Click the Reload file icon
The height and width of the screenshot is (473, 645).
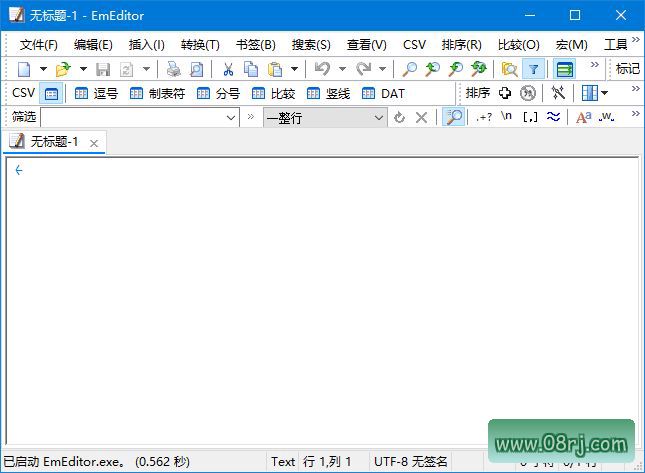point(126,69)
